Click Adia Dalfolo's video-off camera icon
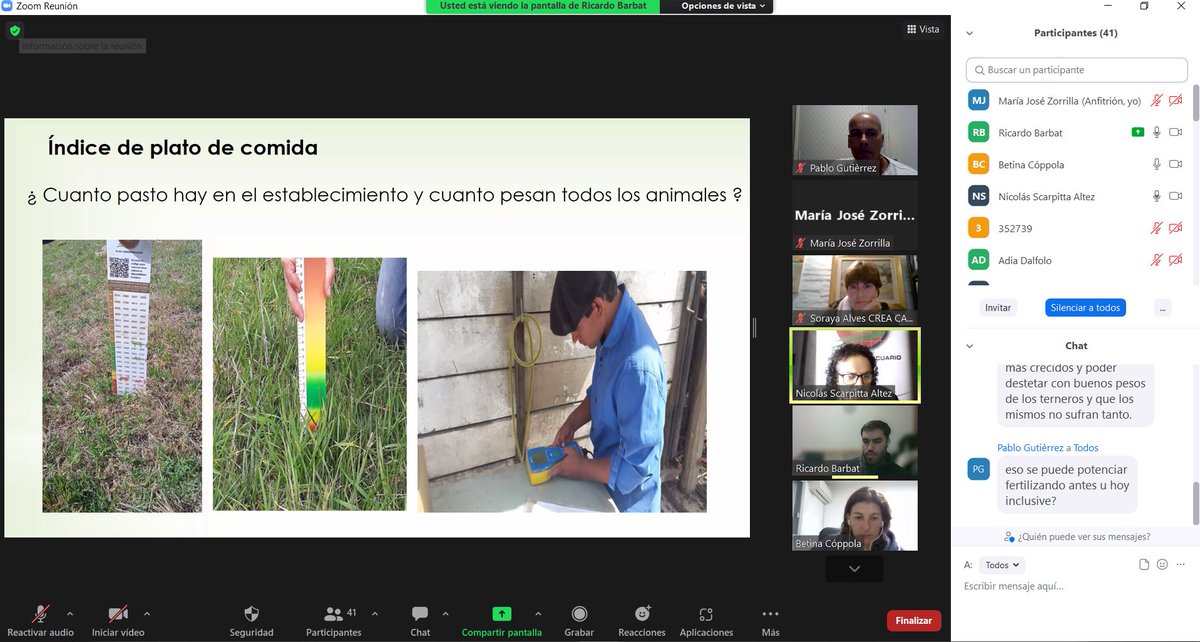Image resolution: width=1200 pixels, height=642 pixels. pos(1176,260)
